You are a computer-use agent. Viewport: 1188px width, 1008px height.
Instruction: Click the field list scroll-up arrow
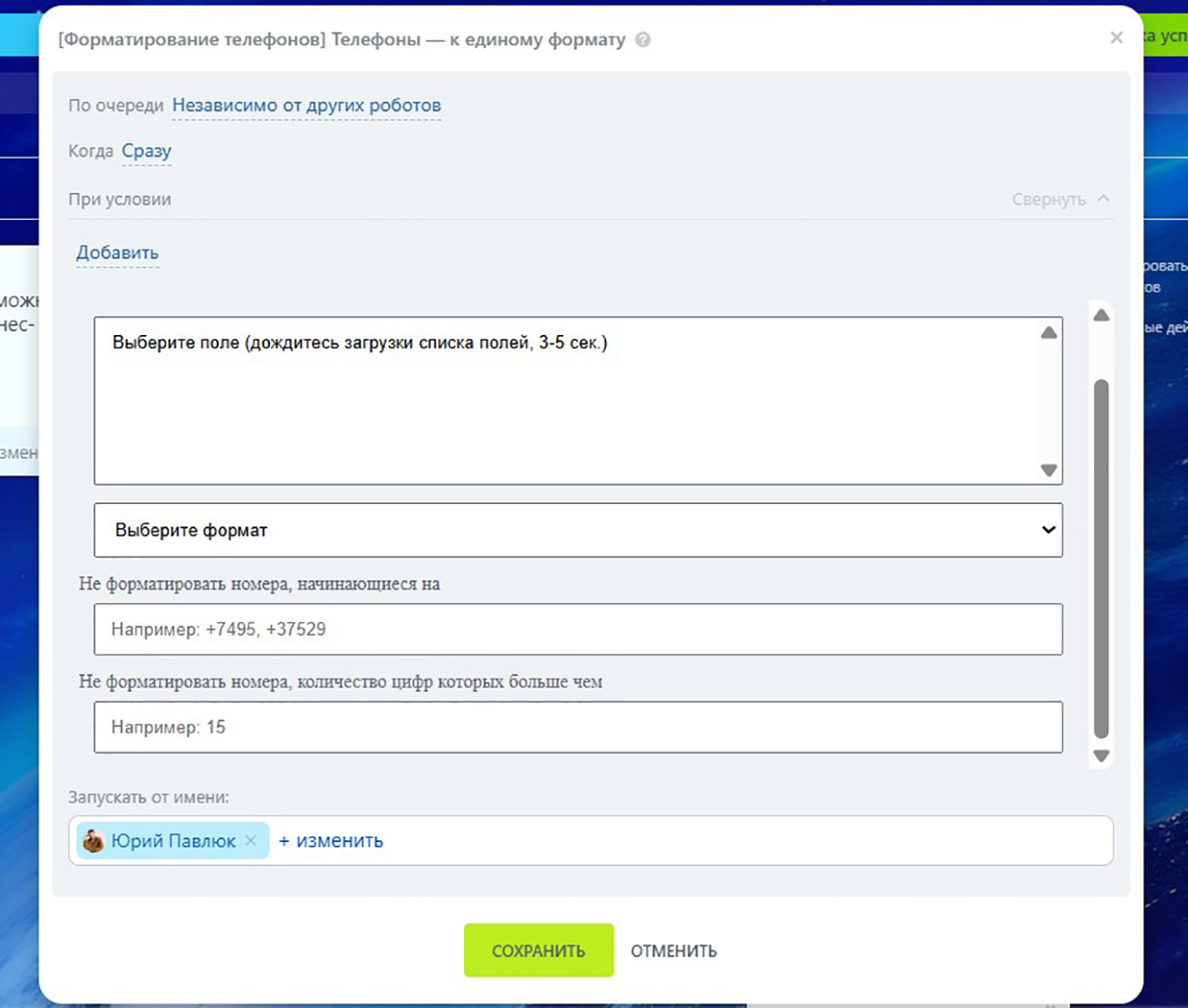pos(1049,332)
